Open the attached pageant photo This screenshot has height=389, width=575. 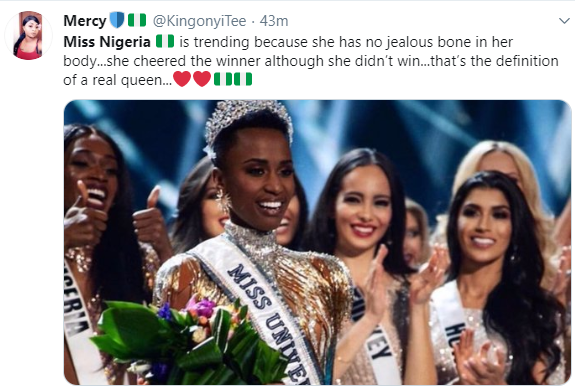pyautogui.click(x=318, y=242)
